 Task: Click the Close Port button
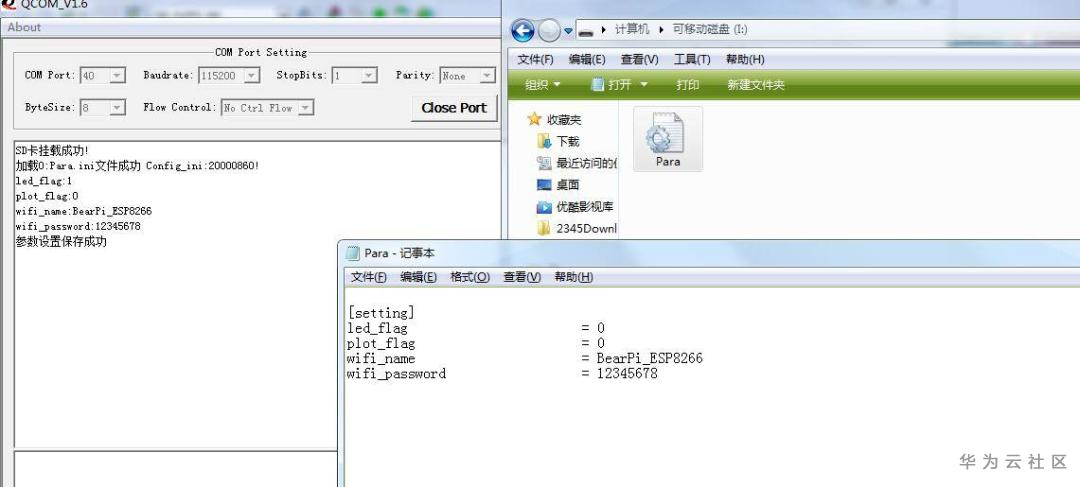pyautogui.click(x=454, y=108)
